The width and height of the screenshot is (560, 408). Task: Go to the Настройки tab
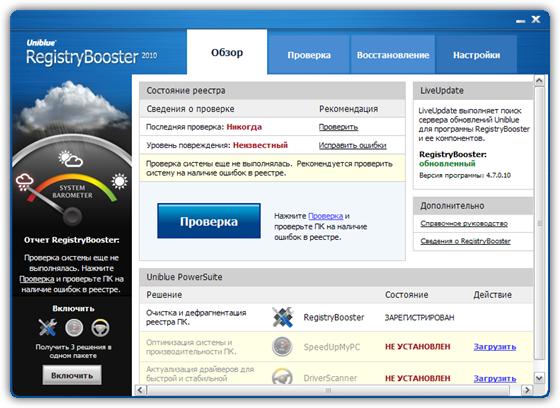tap(476, 55)
